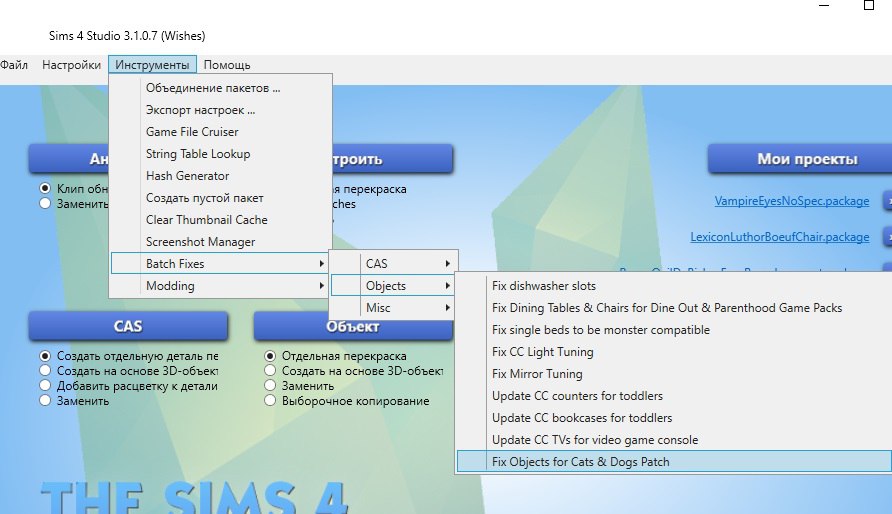The image size is (892, 514).
Task: Expand the Misc batch fixes submenu
Action: (393, 308)
